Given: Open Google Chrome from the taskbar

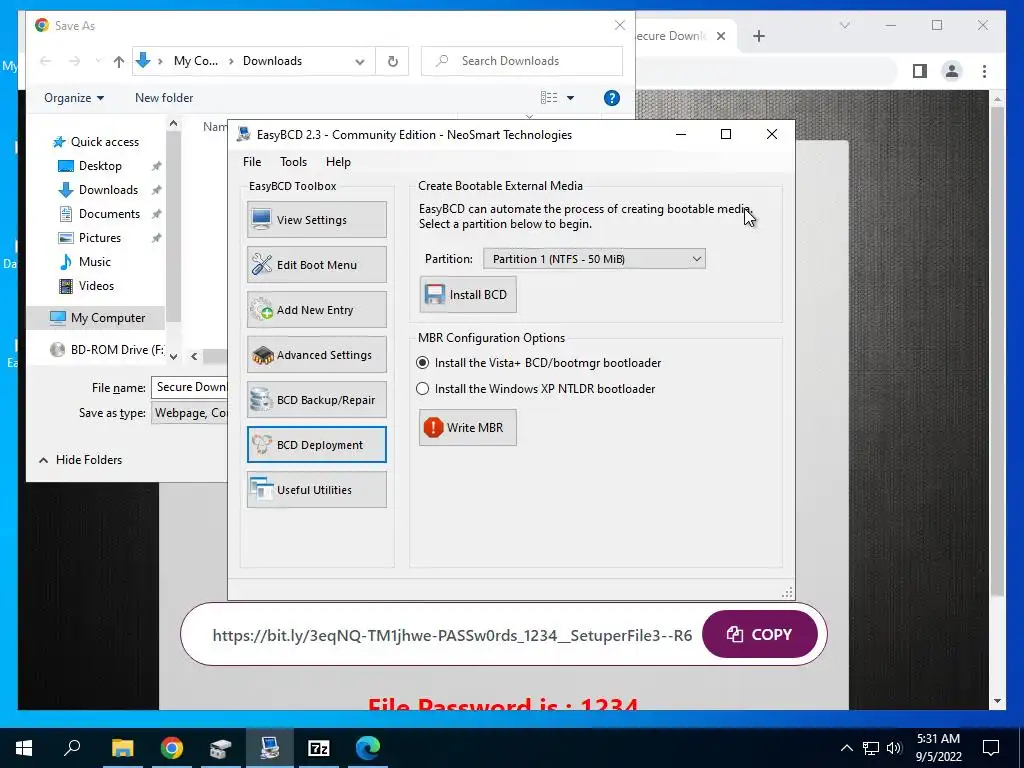Looking at the screenshot, I should (172, 748).
